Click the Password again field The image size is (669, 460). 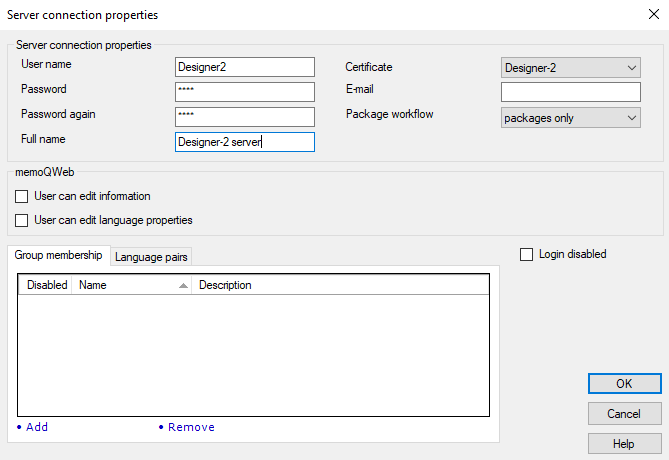(x=244, y=117)
